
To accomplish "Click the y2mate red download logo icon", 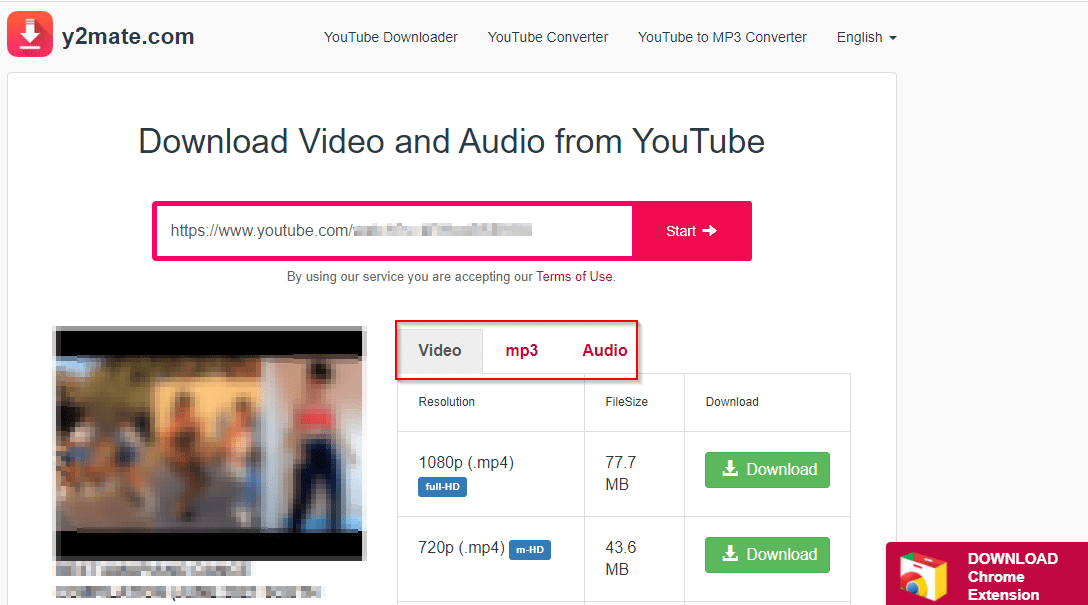I will tap(30, 34).
